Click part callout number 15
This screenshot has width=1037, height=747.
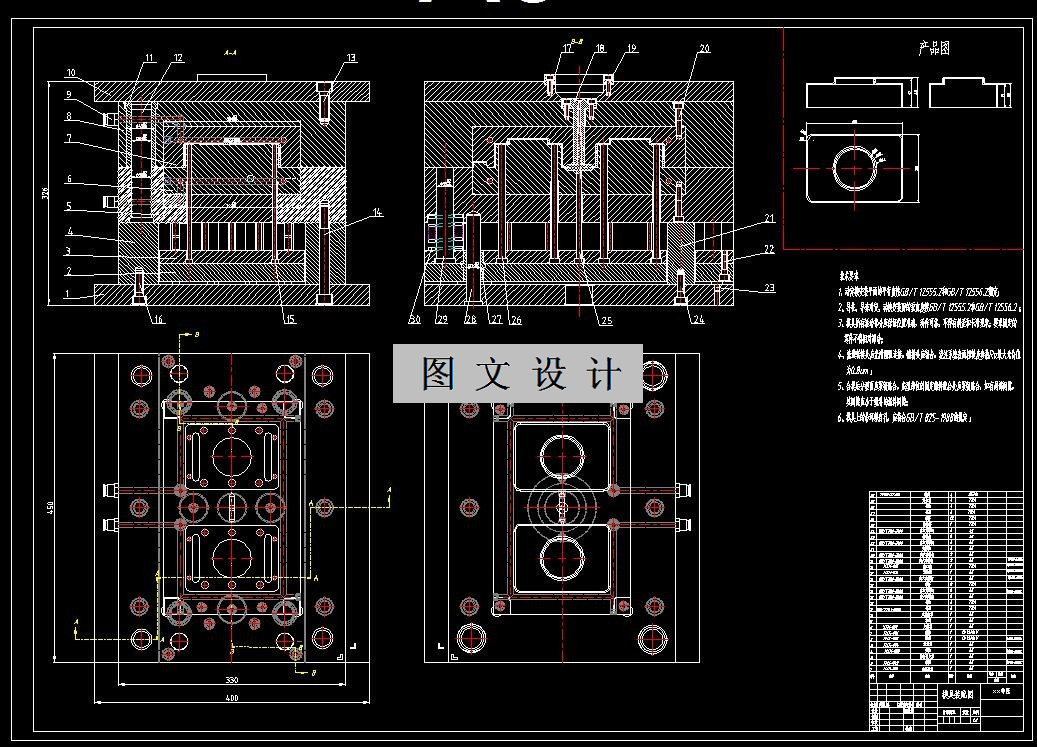tap(290, 319)
